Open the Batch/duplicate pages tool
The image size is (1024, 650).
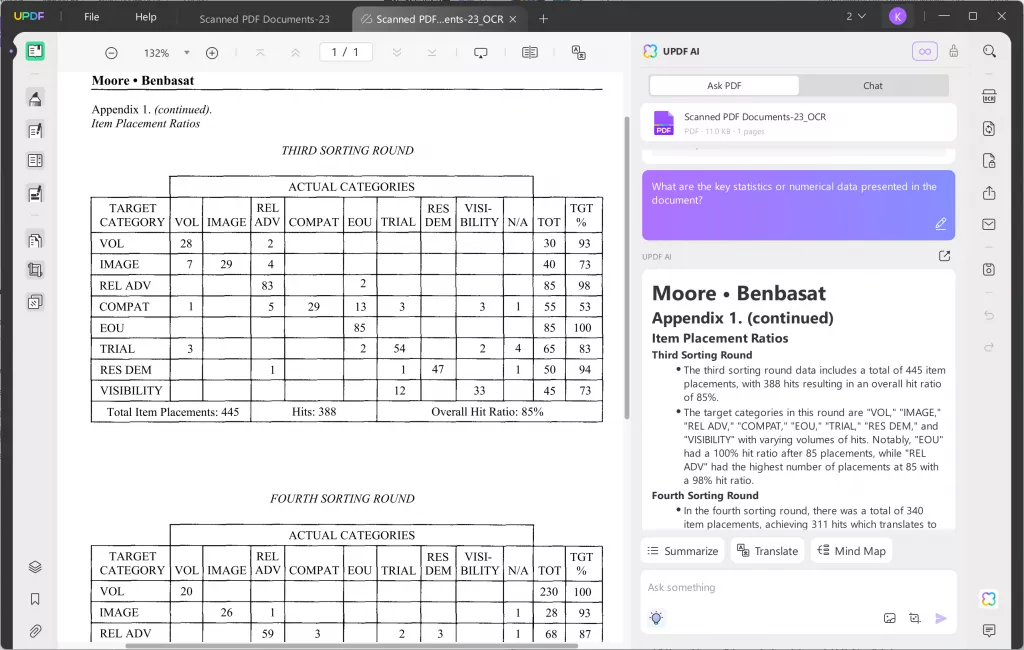click(x=35, y=302)
